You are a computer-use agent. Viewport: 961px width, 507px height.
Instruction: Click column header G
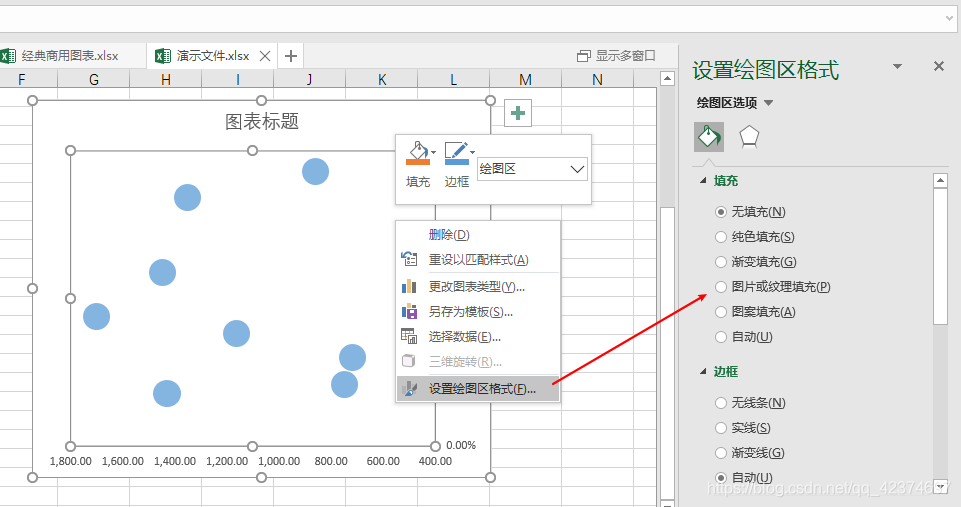94,79
